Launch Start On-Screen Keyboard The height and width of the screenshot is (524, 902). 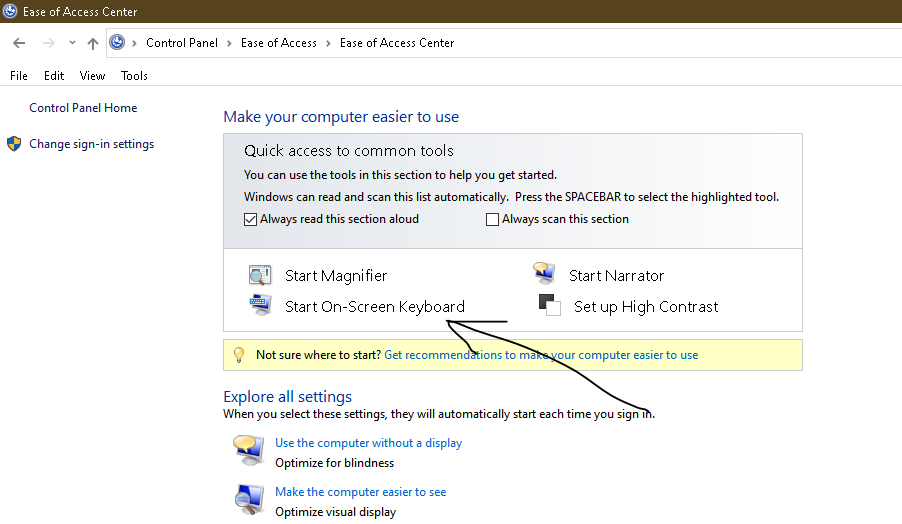(375, 307)
